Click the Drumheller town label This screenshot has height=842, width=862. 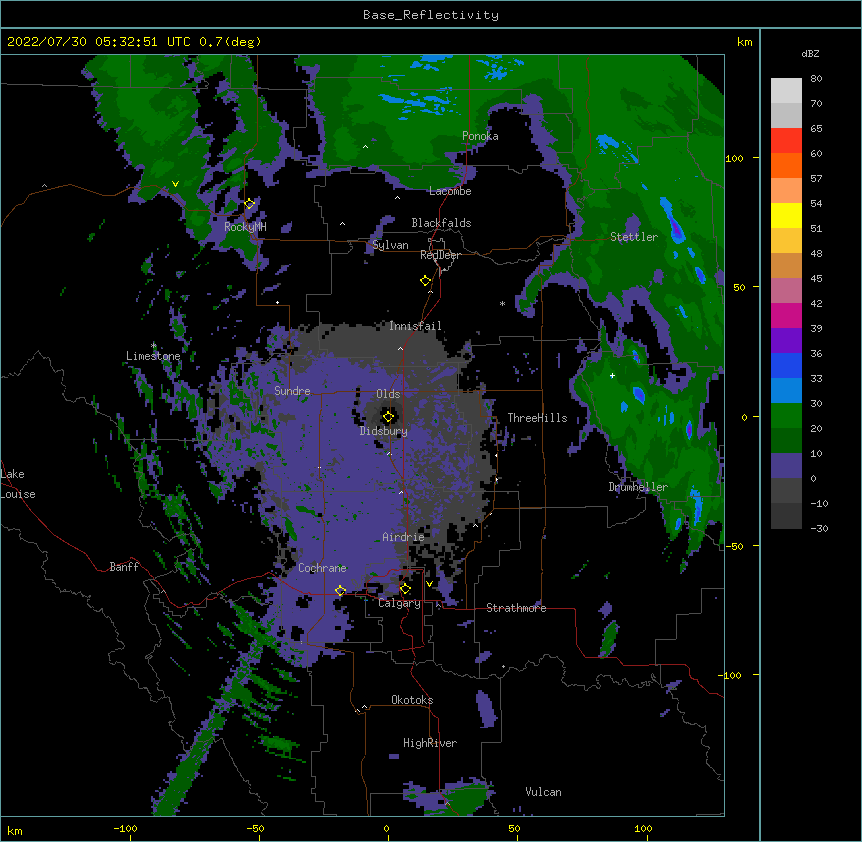coord(638,487)
